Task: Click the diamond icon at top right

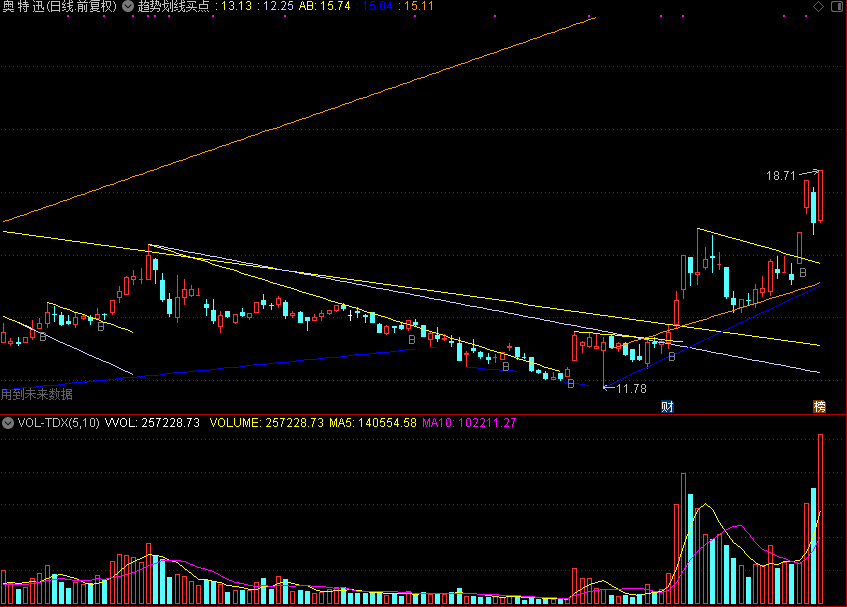Action: 818,6
